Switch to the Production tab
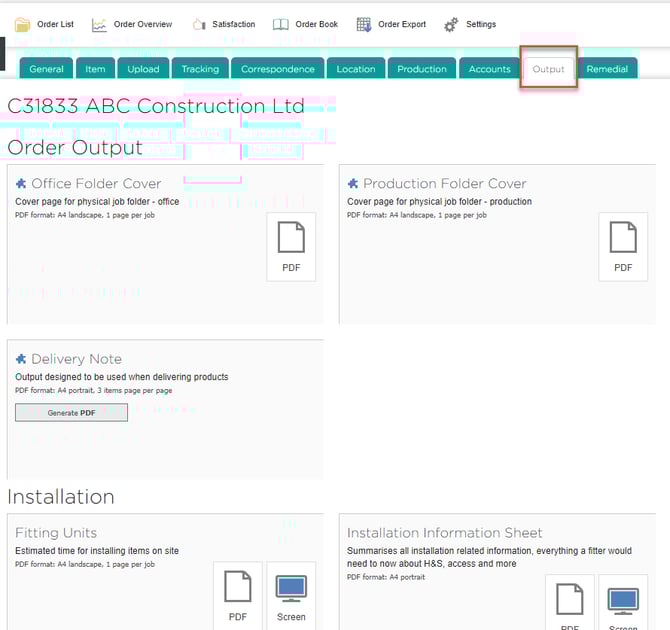Screen dimensions: 670x630 (422, 69)
